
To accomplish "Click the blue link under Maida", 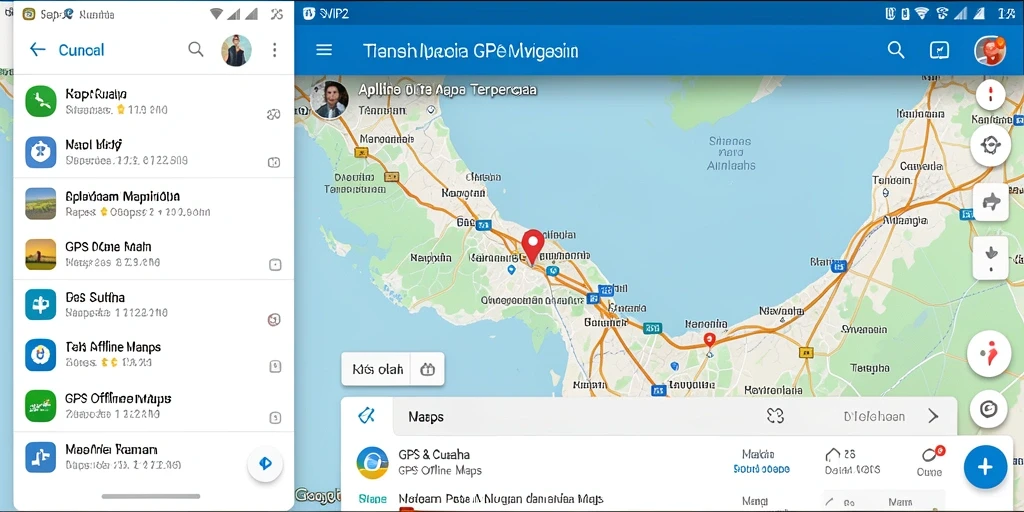I will click(761, 469).
